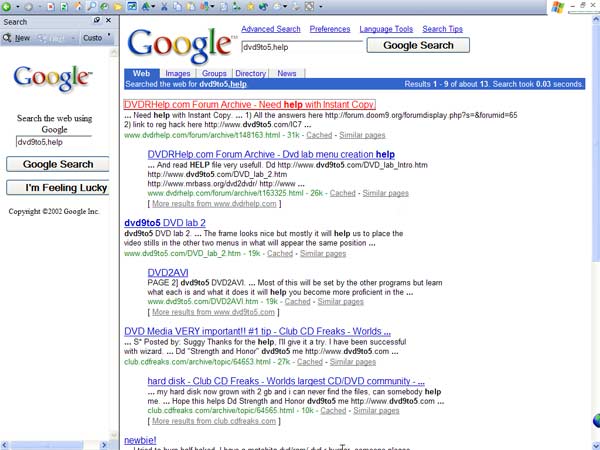Click the globe toolbar icon

(263, 7)
